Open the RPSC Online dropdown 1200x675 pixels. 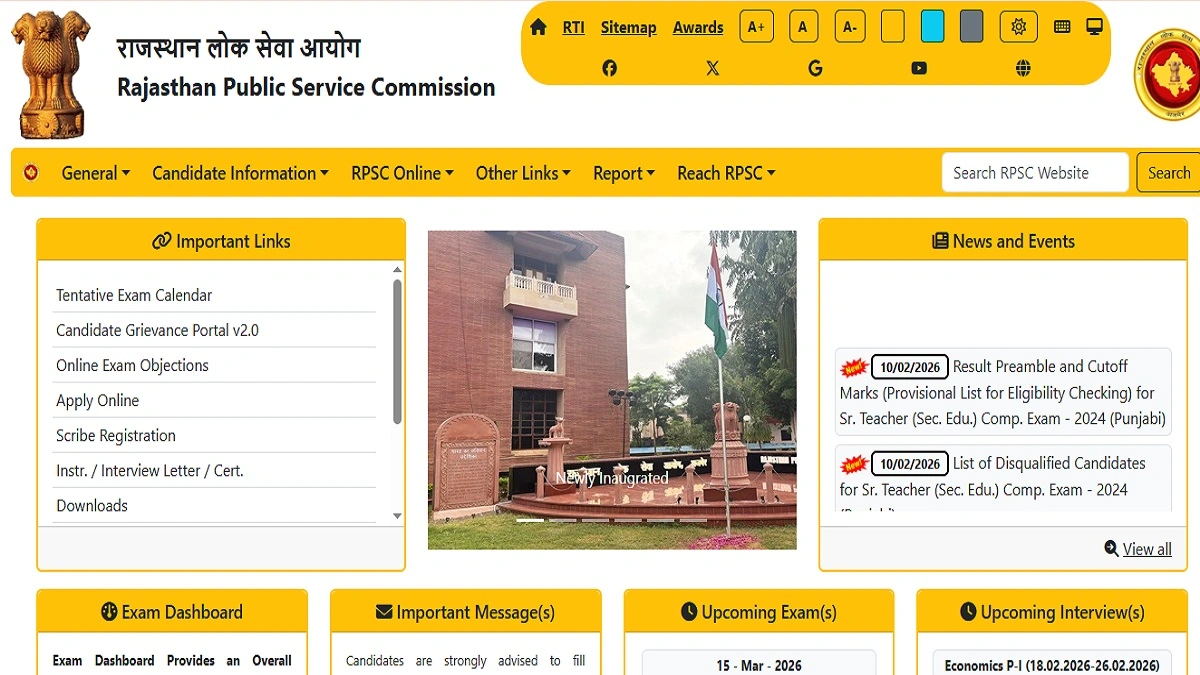coord(402,173)
